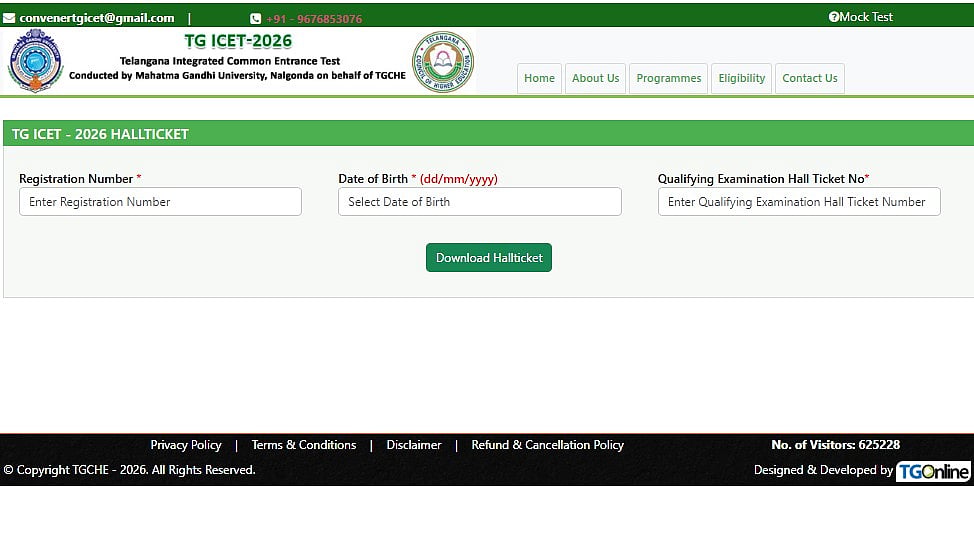This screenshot has height=548, width=974.
Task: Click the Qualifying Examination Hall Ticket No label
Action: (x=763, y=179)
